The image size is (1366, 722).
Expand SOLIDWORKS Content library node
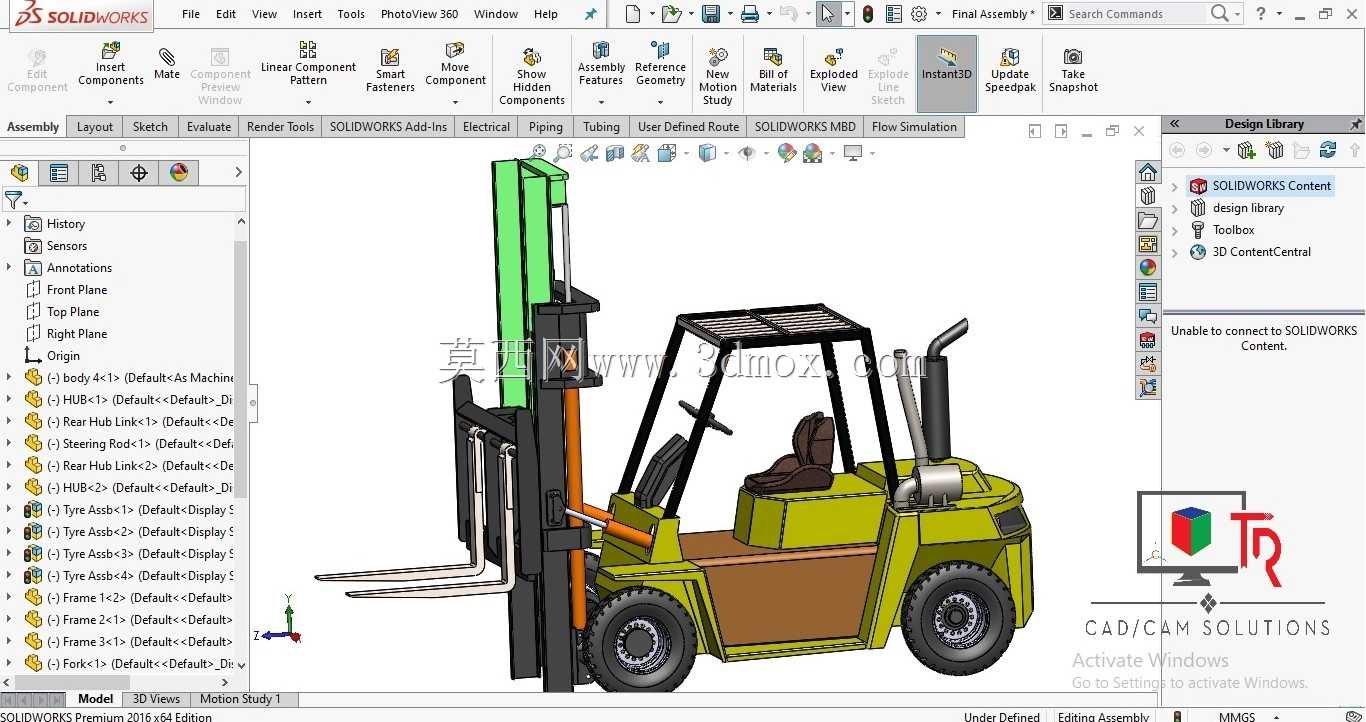click(x=1175, y=186)
